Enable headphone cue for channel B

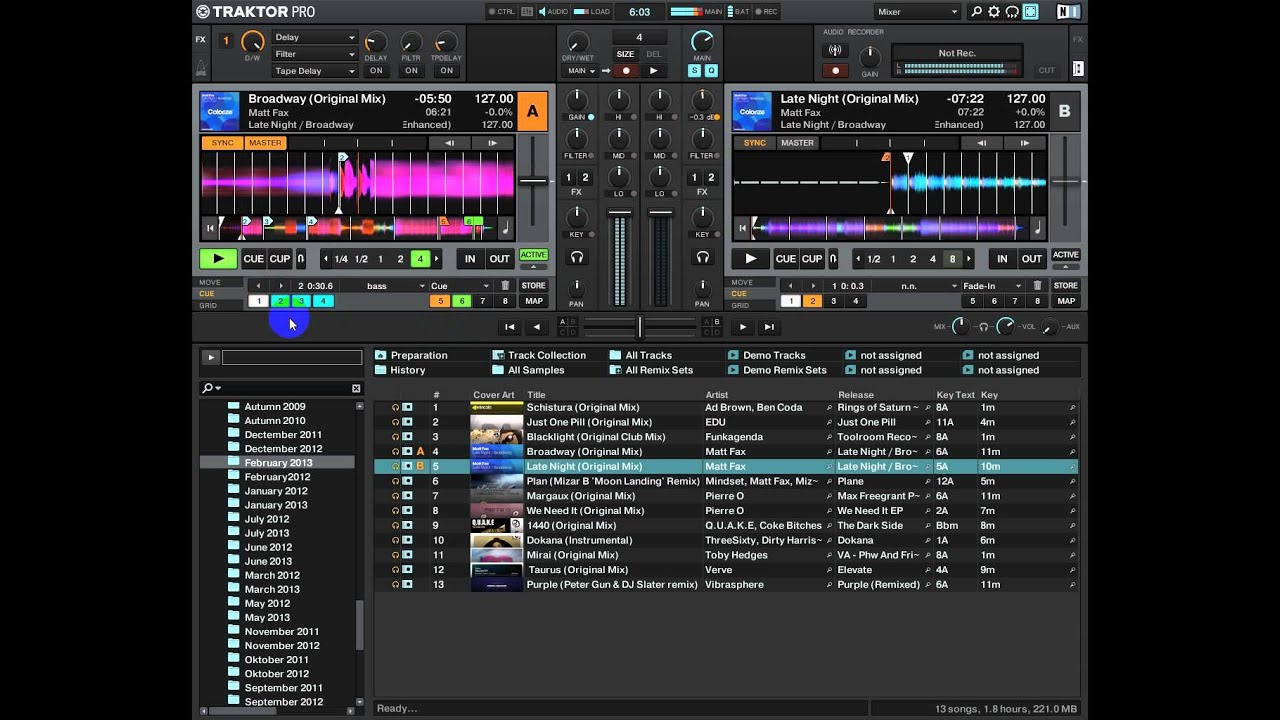click(x=702, y=258)
